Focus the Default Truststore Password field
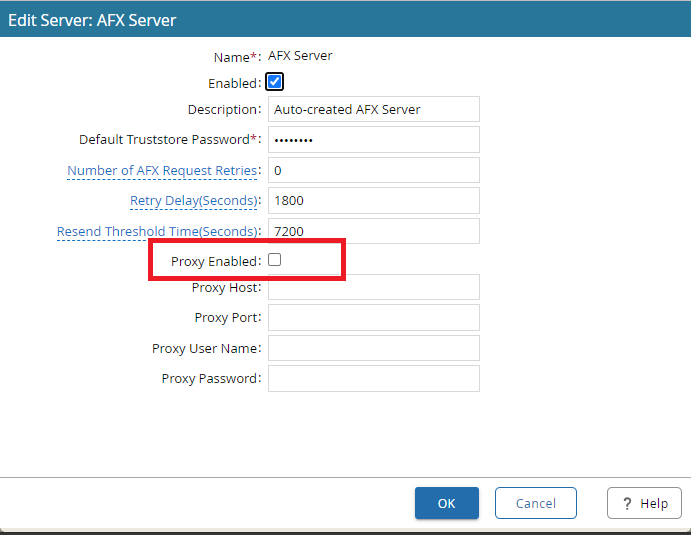Screen dimensions: 691x535 pos(373,140)
